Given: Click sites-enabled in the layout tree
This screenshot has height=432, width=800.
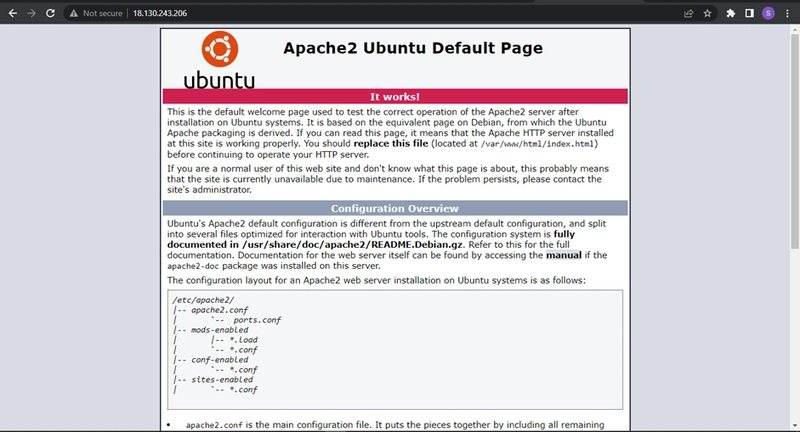Looking at the screenshot, I should pyautogui.click(x=222, y=379).
